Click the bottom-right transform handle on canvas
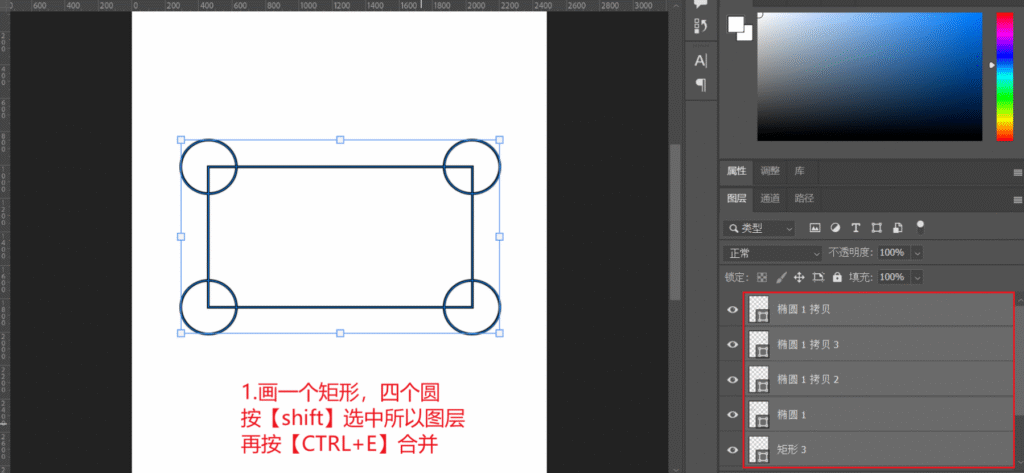 [x=500, y=333]
